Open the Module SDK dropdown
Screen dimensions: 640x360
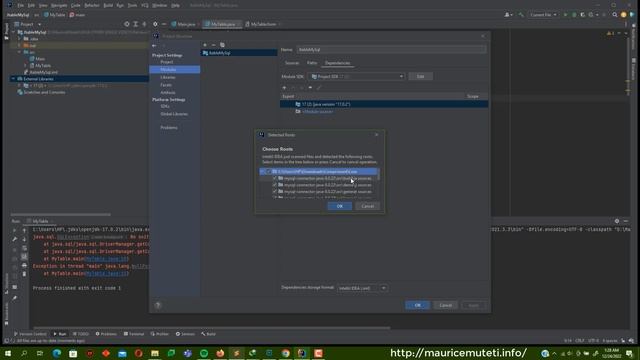[356, 76]
